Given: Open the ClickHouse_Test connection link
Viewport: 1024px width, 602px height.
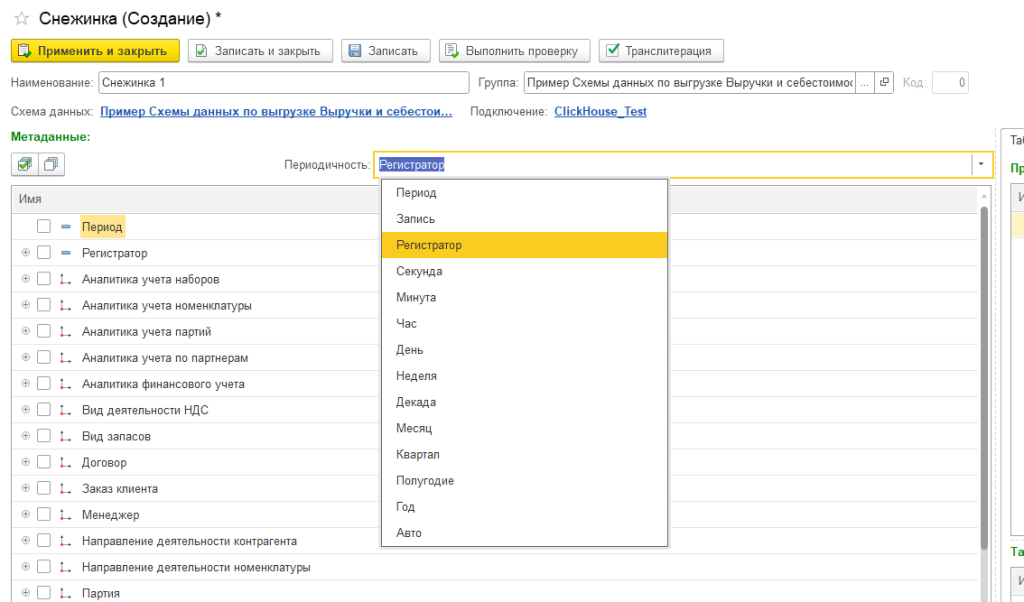Looking at the screenshot, I should pos(600,112).
